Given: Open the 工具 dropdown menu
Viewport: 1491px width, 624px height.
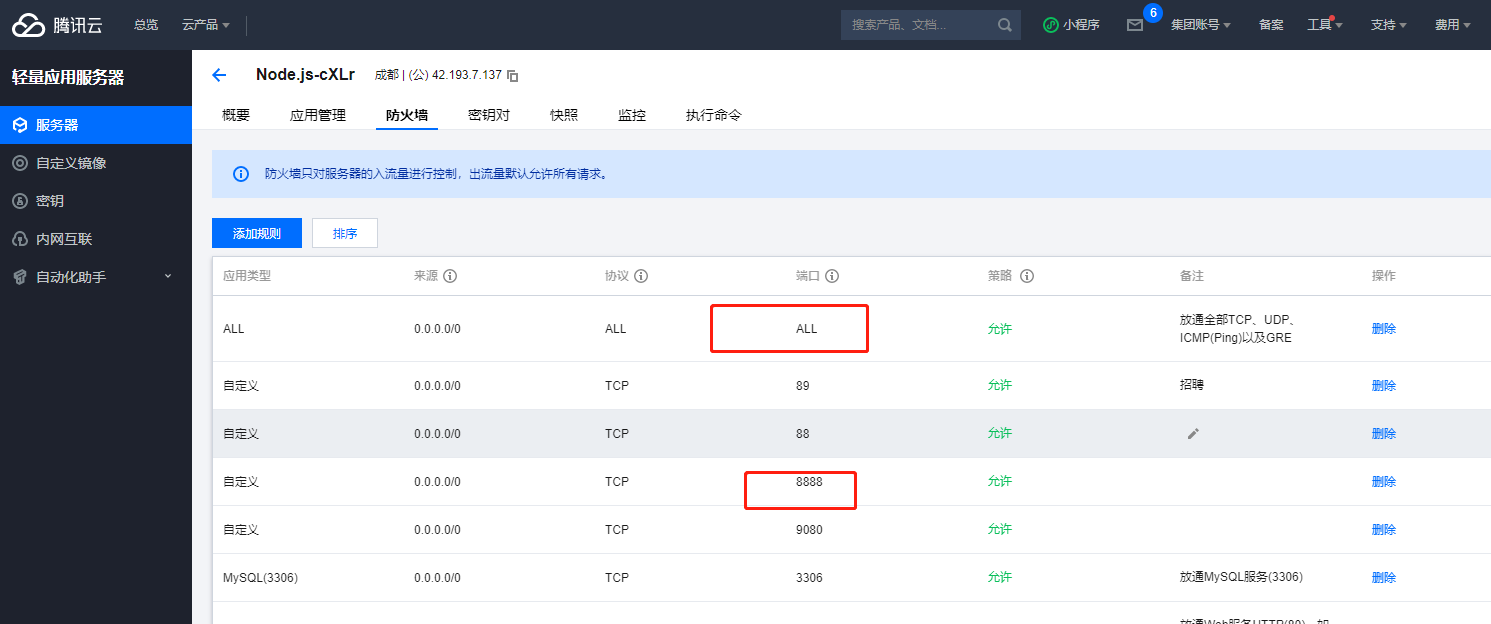Looking at the screenshot, I should (x=1324, y=25).
